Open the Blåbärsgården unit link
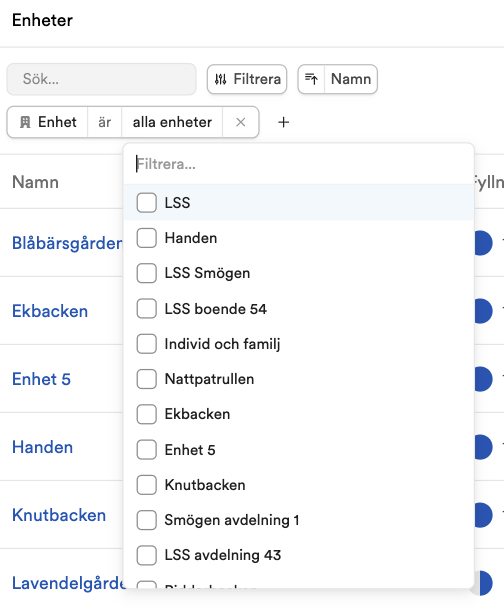The image size is (504, 614). coord(67,243)
